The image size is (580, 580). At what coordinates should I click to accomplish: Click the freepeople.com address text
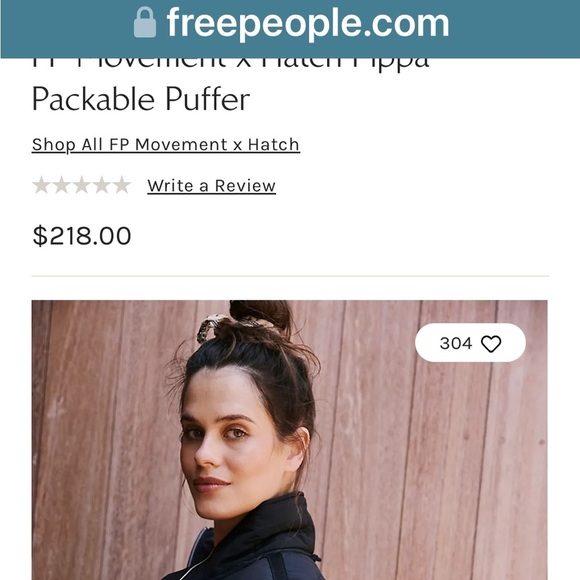click(308, 23)
